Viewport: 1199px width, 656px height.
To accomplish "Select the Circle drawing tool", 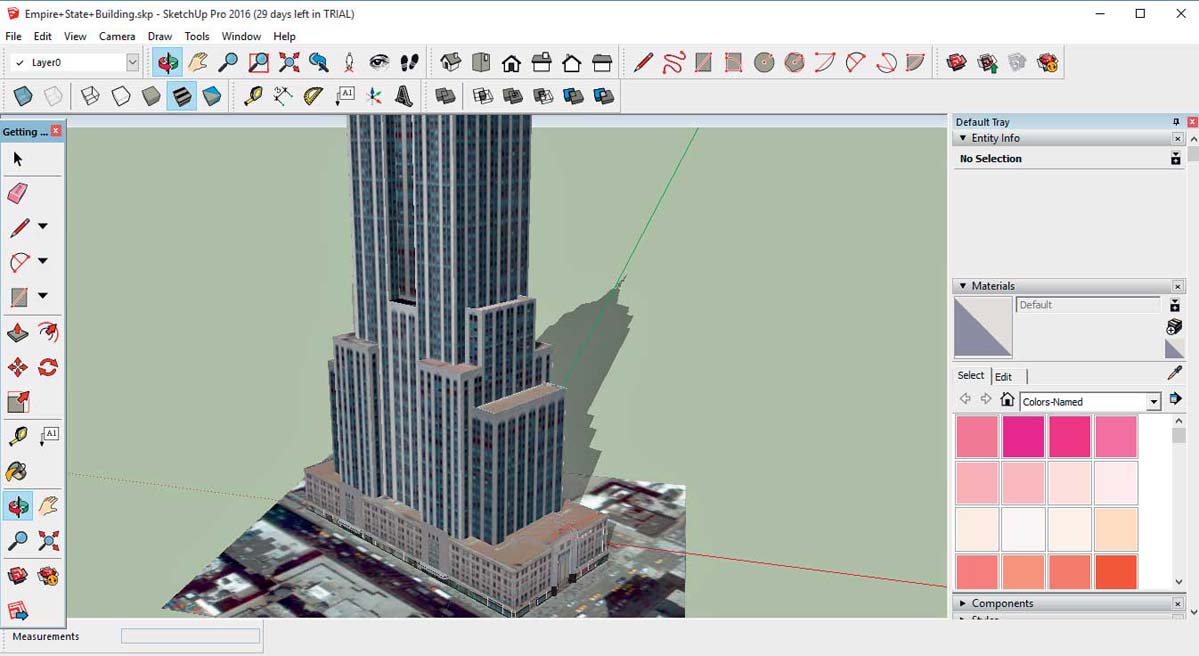I will (x=764, y=63).
